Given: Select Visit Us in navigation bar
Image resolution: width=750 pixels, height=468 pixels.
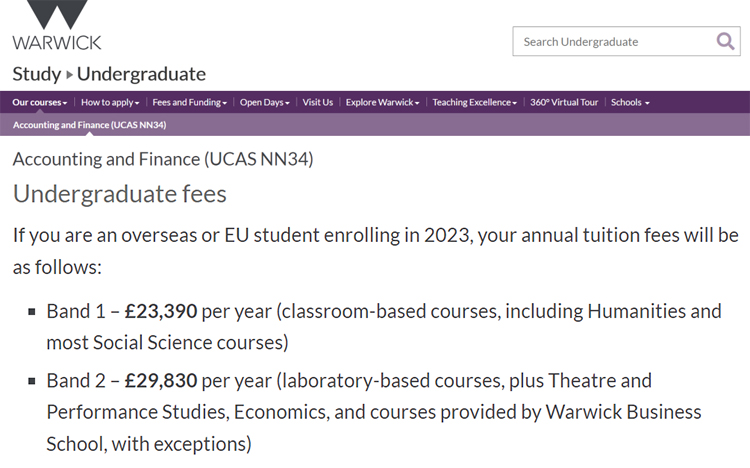Looking at the screenshot, I should [318, 102].
